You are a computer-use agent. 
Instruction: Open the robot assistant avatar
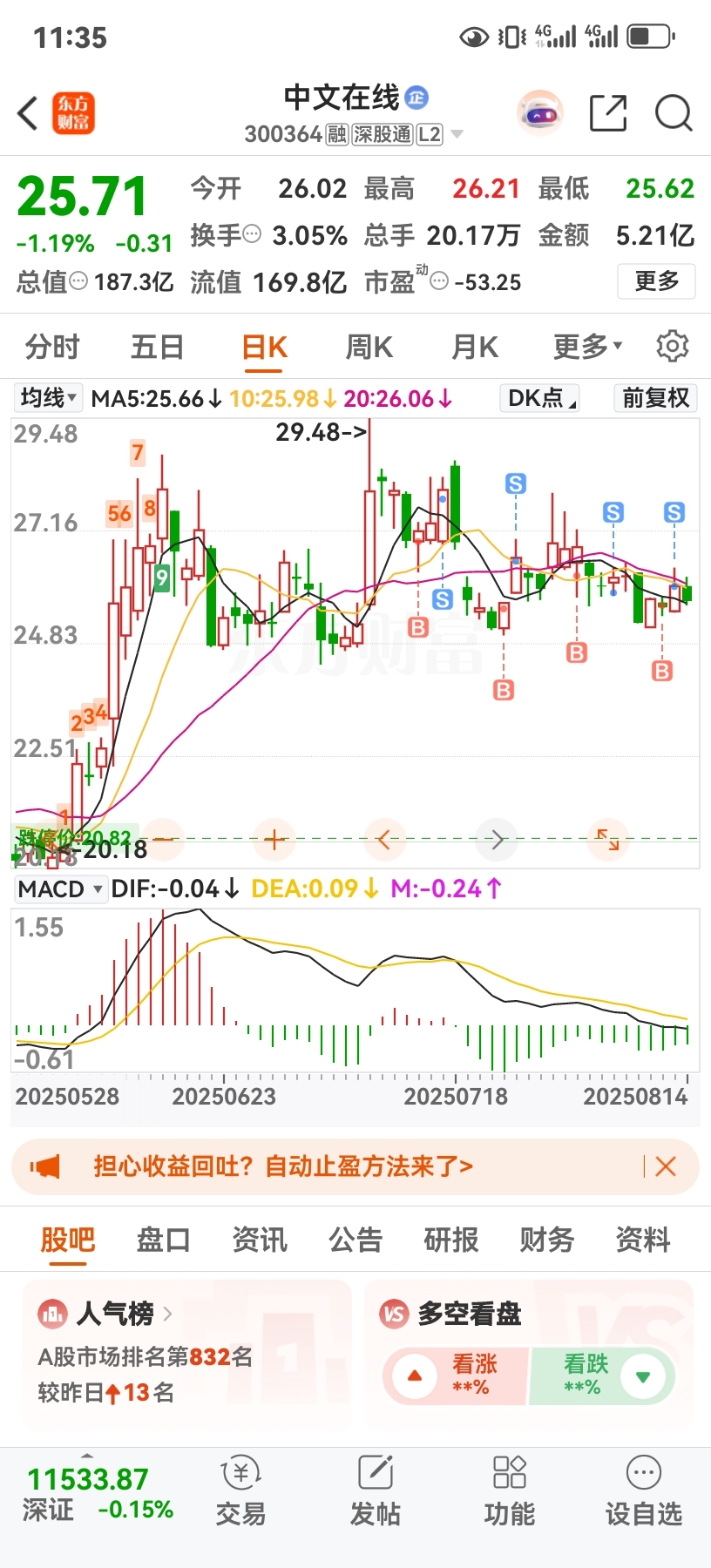pos(540,112)
